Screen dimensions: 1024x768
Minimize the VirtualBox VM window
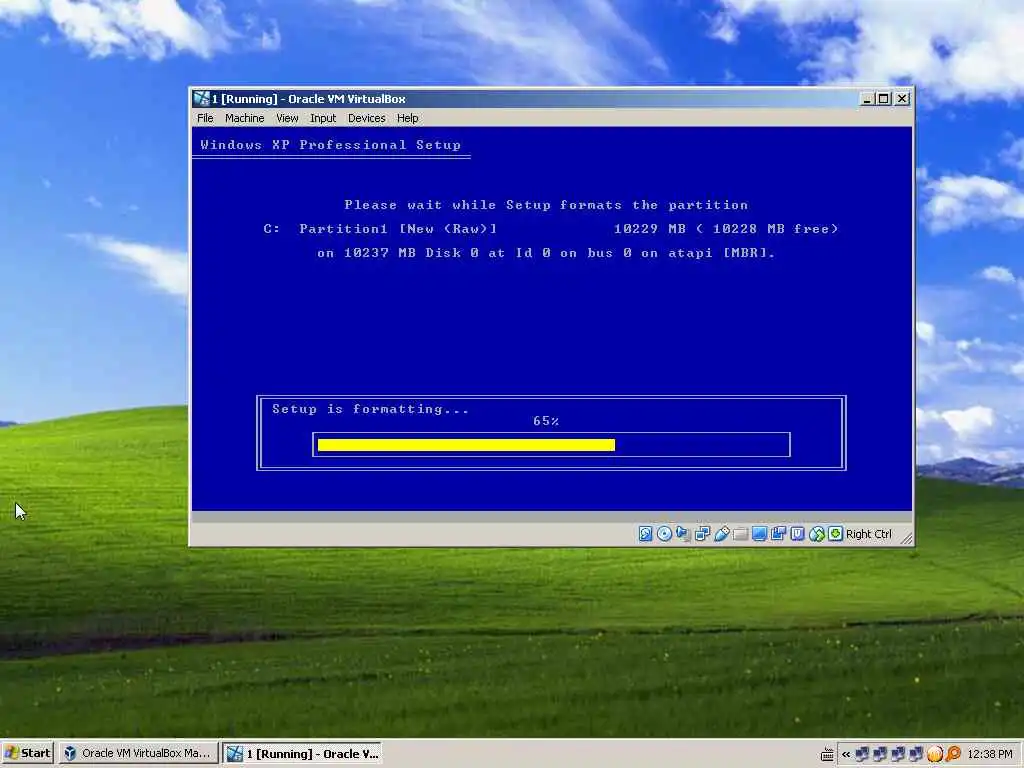(867, 99)
